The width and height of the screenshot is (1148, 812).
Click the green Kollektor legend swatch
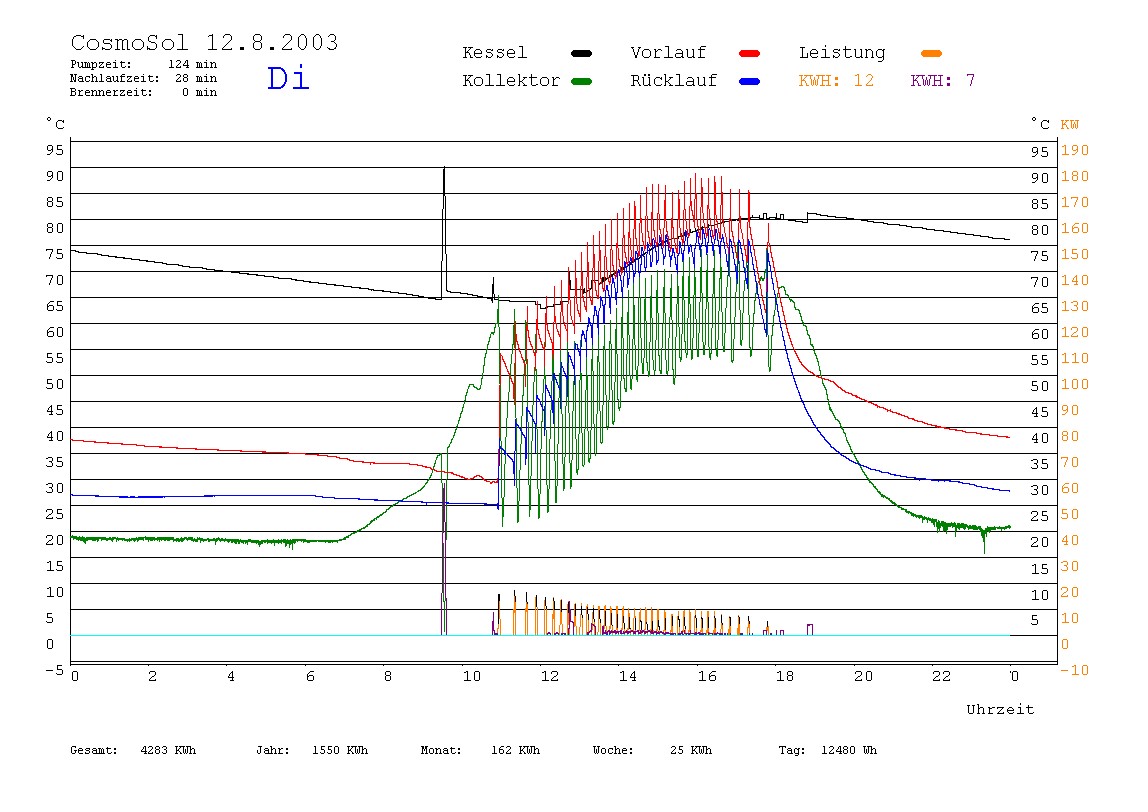[581, 81]
